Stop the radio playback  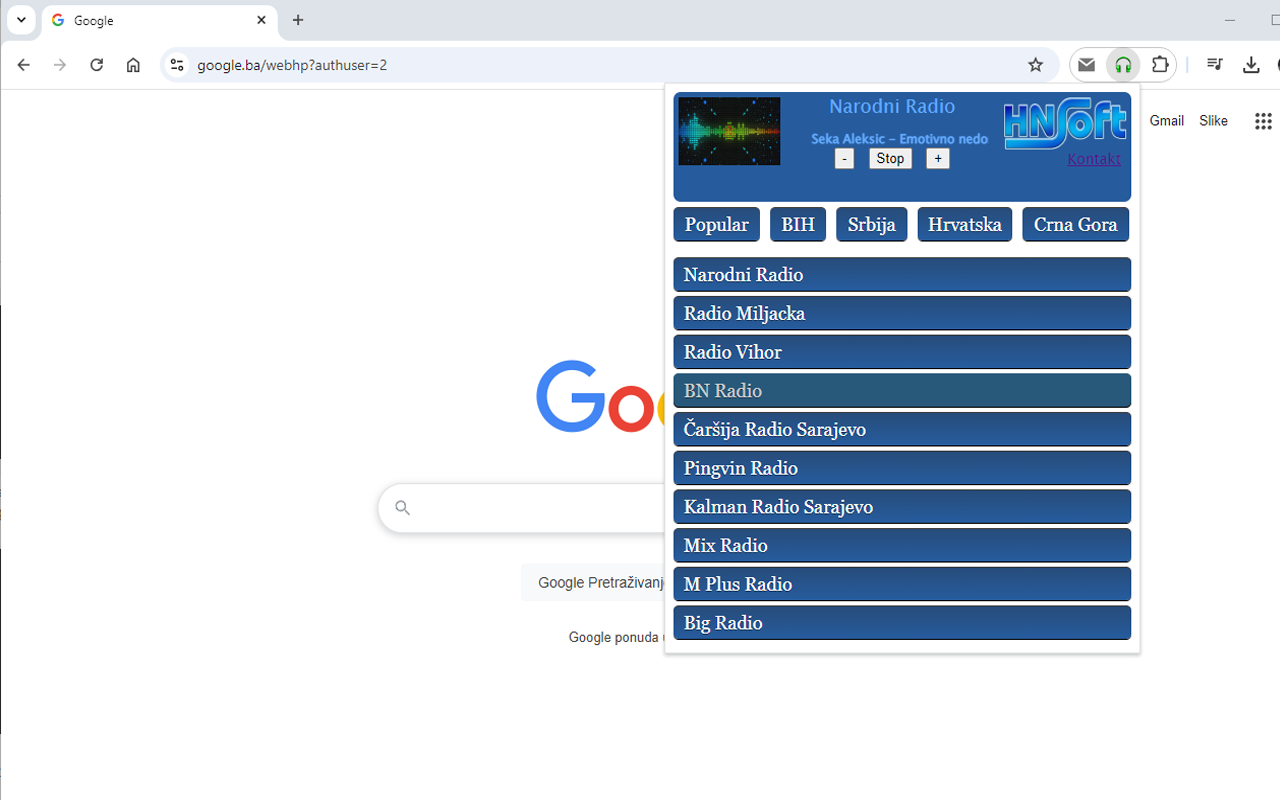pos(890,159)
